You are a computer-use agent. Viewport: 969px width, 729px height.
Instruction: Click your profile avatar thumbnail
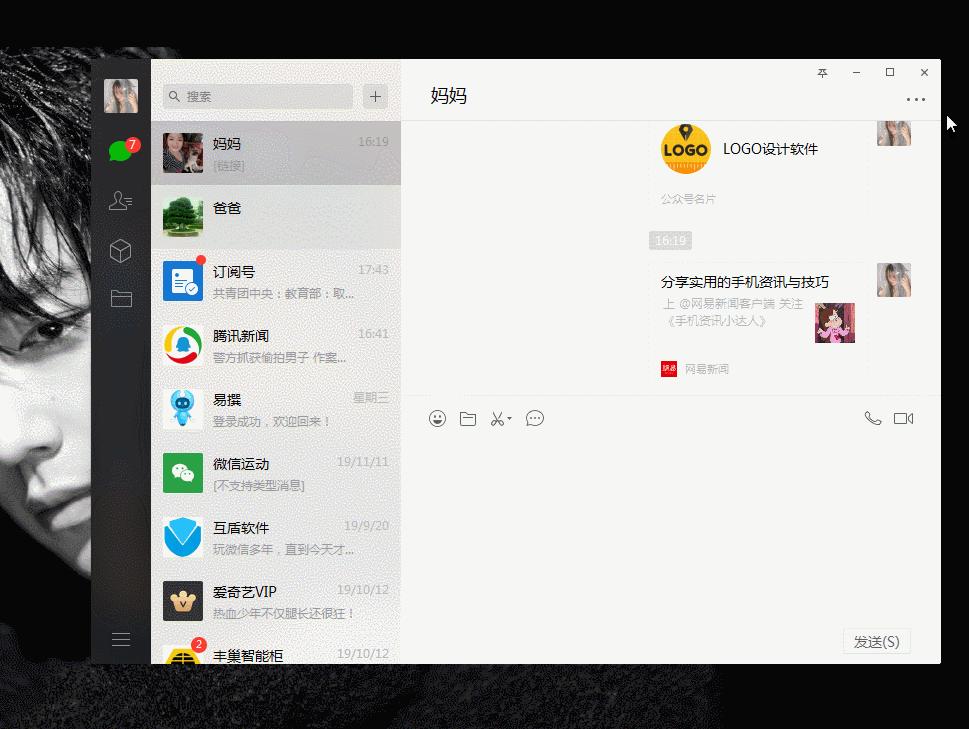(x=121, y=96)
